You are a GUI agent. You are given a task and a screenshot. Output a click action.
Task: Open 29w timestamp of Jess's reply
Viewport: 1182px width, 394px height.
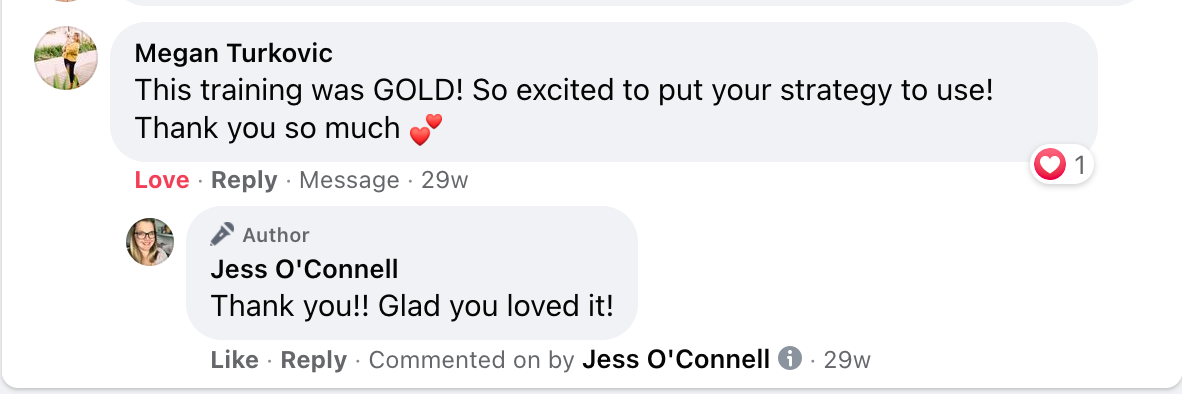click(847, 359)
